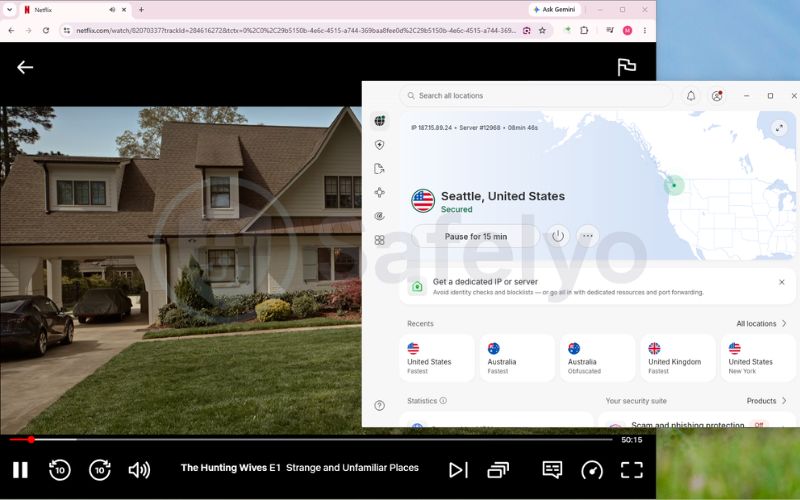Viewport: 800px width, 500px height.
Task: Open the episodes list icon
Action: (498, 469)
